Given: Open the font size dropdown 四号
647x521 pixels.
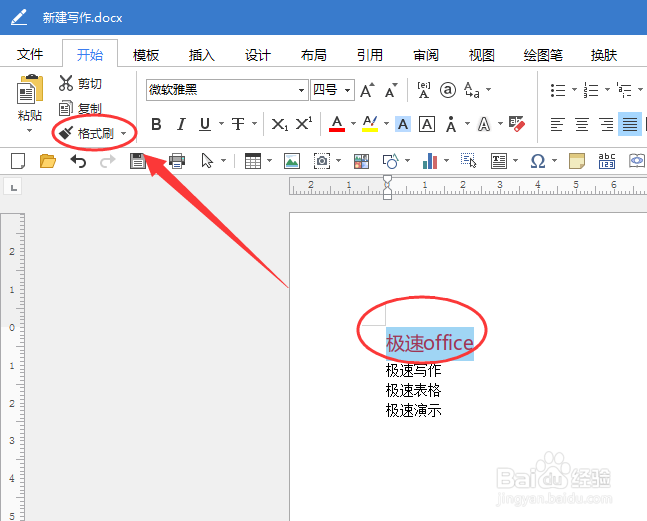Looking at the screenshot, I should coord(347,90).
